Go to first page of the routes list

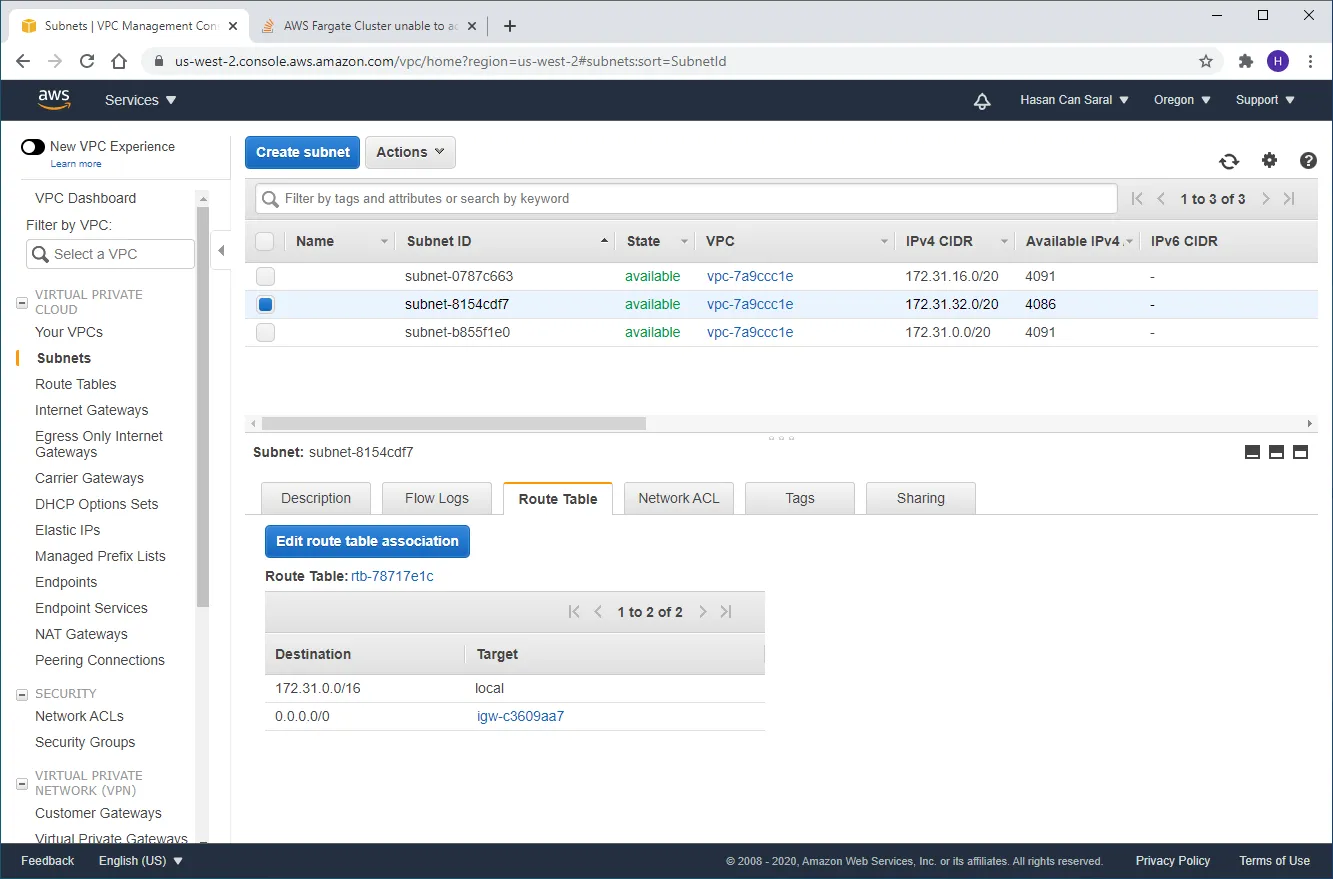574,612
